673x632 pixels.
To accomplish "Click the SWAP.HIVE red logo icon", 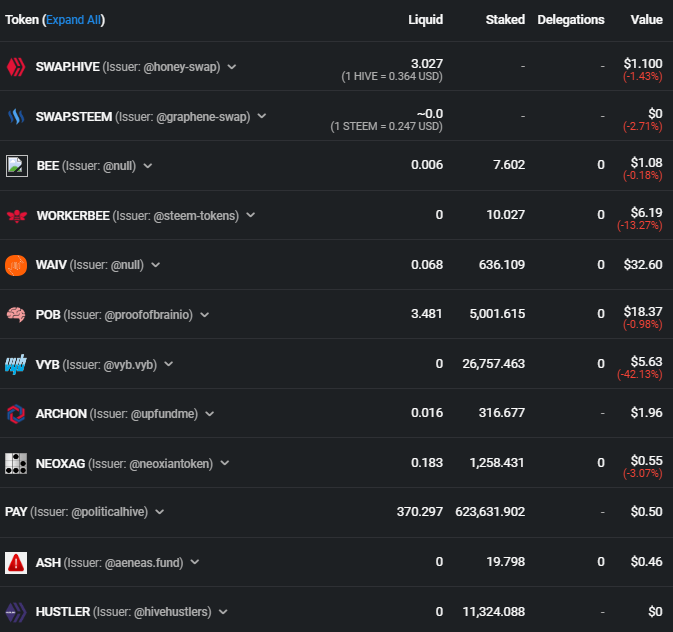I will (x=16, y=67).
